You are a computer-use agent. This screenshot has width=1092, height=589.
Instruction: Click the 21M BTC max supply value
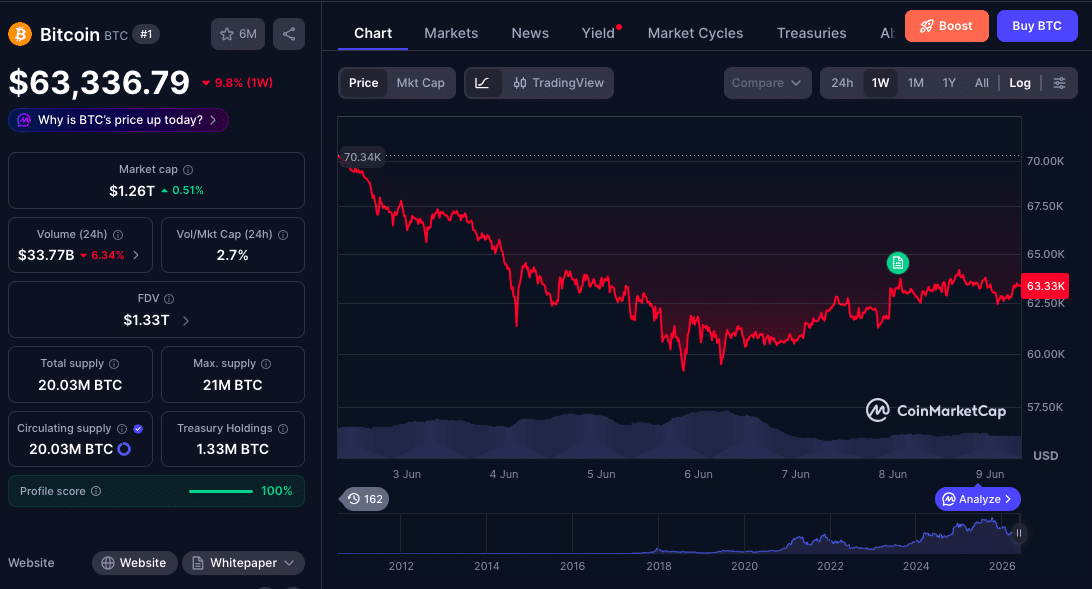tap(233, 385)
